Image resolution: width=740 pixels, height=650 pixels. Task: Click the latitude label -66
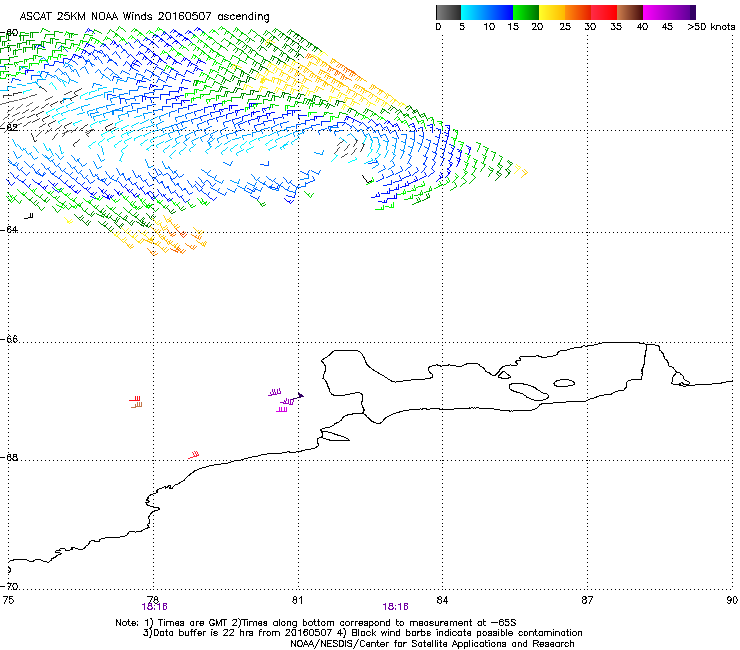(x=9, y=339)
